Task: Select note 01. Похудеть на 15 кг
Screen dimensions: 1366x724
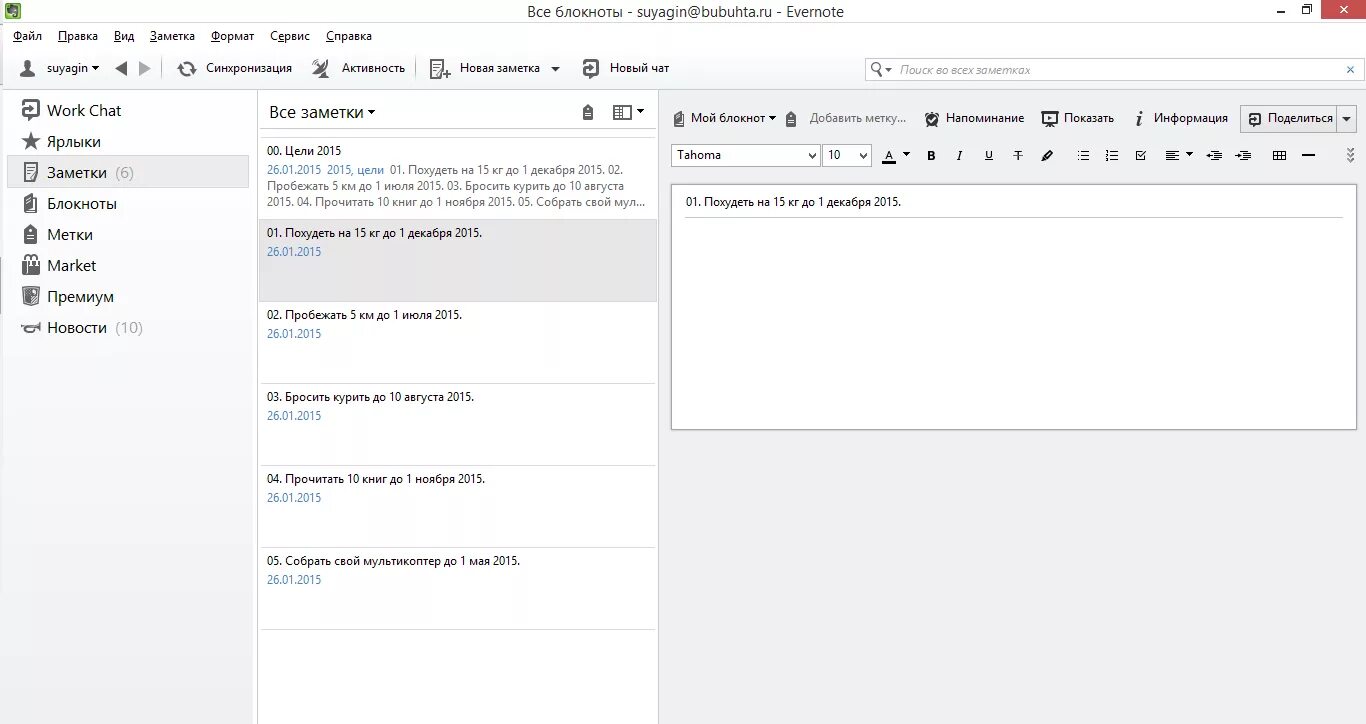Action: pyautogui.click(x=458, y=260)
